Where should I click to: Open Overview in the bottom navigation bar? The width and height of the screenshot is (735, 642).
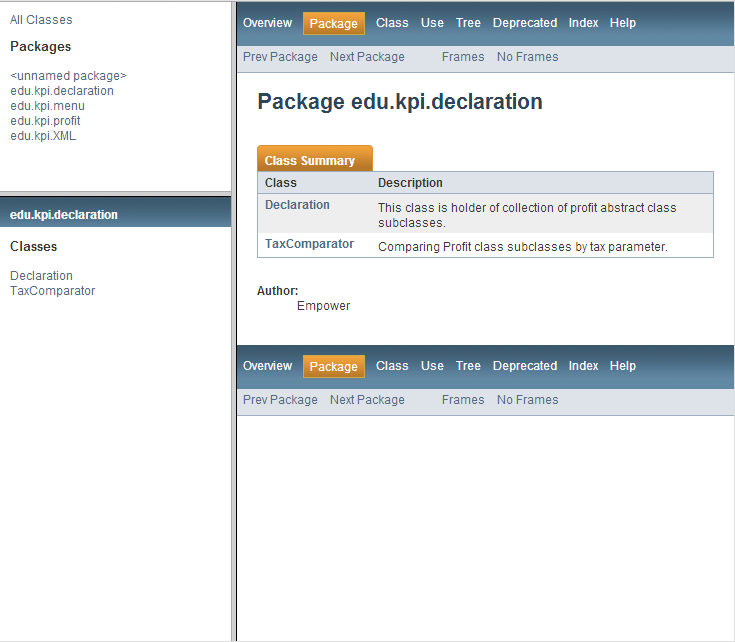click(267, 366)
